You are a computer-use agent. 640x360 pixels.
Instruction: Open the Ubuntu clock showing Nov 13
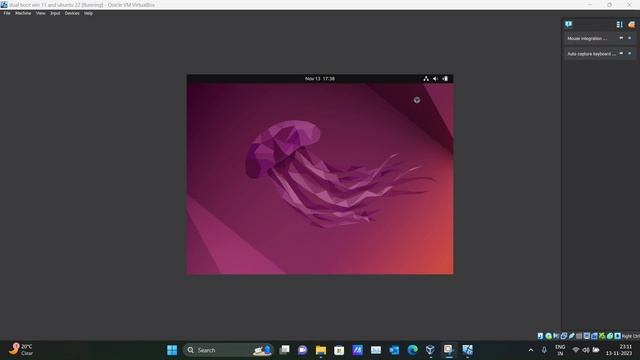(320, 79)
